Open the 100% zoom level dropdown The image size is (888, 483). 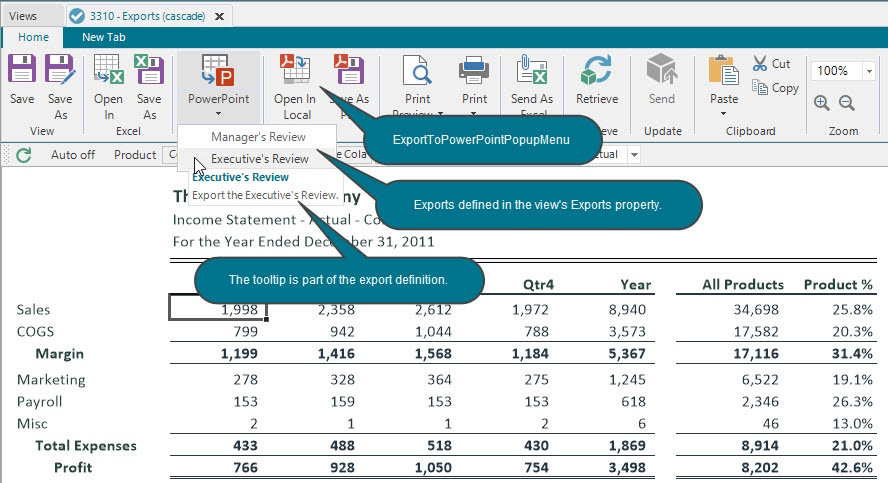tap(869, 71)
